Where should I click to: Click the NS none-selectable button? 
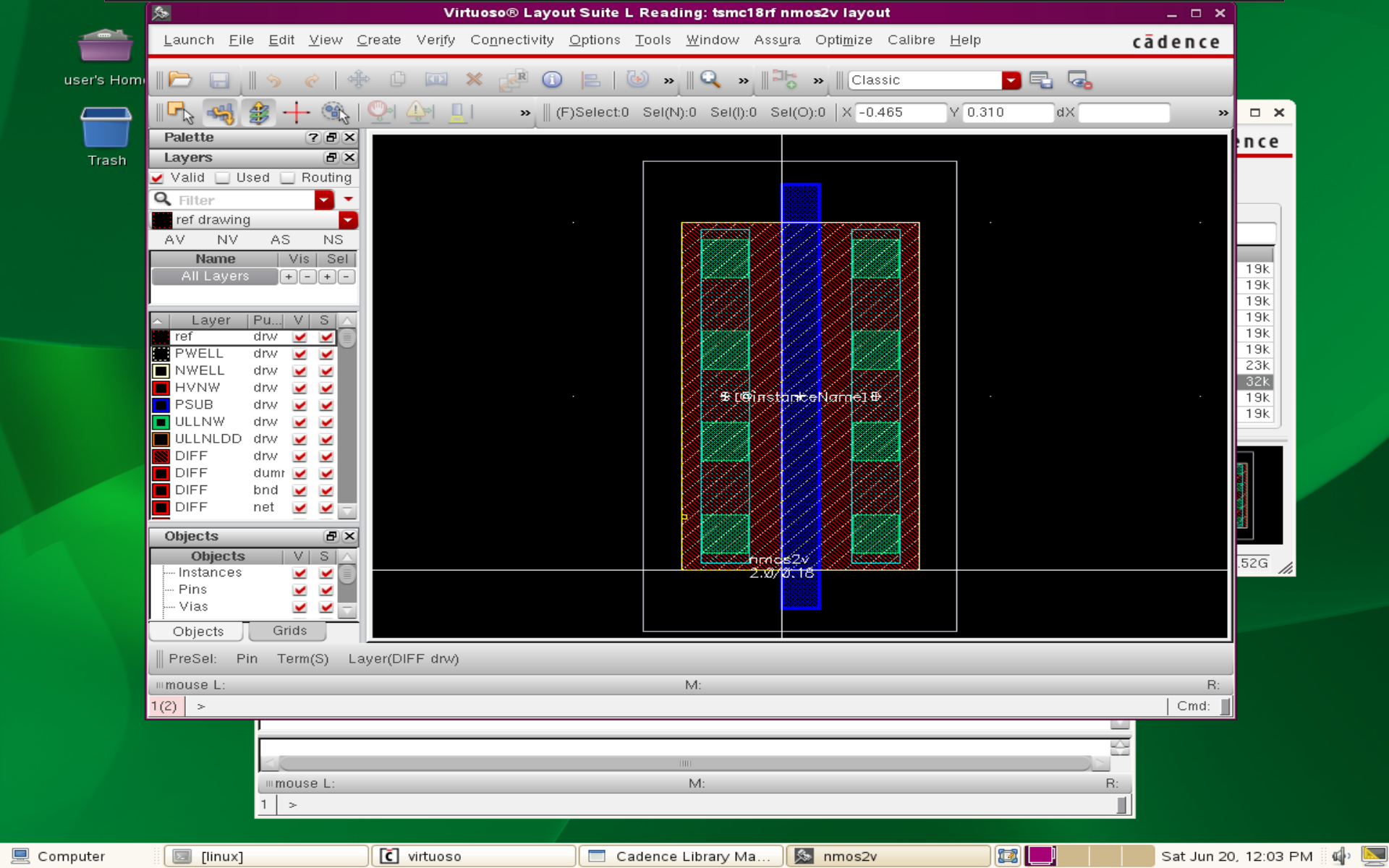pos(333,240)
